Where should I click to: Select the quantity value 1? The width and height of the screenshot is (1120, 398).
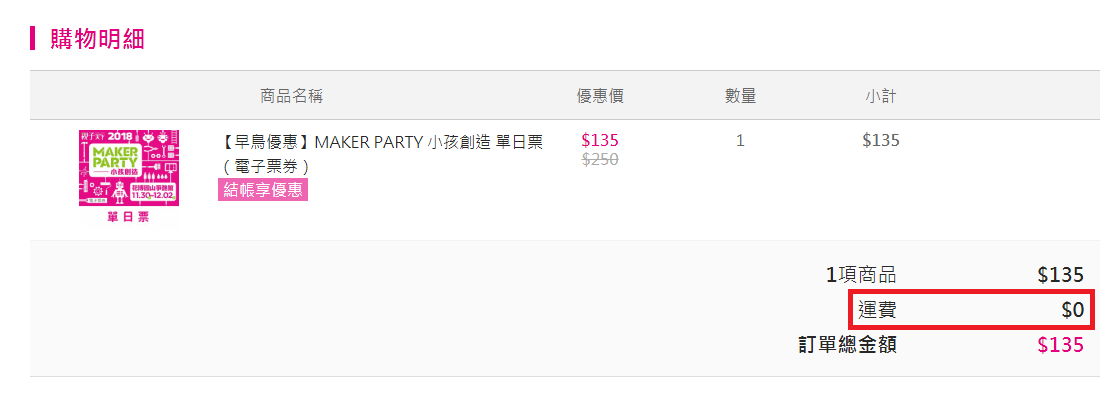[740, 141]
